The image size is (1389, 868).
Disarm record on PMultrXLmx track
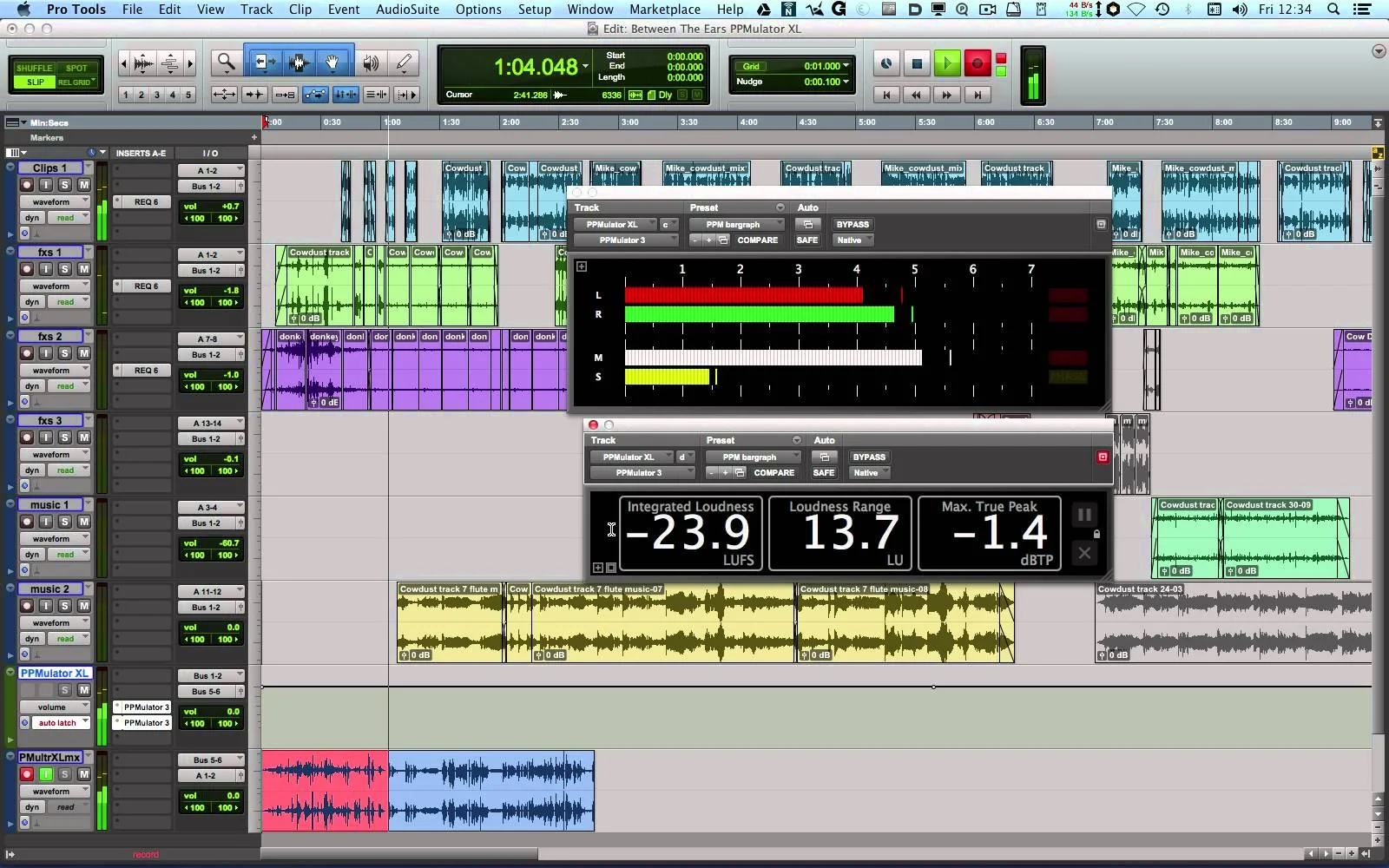(x=27, y=774)
